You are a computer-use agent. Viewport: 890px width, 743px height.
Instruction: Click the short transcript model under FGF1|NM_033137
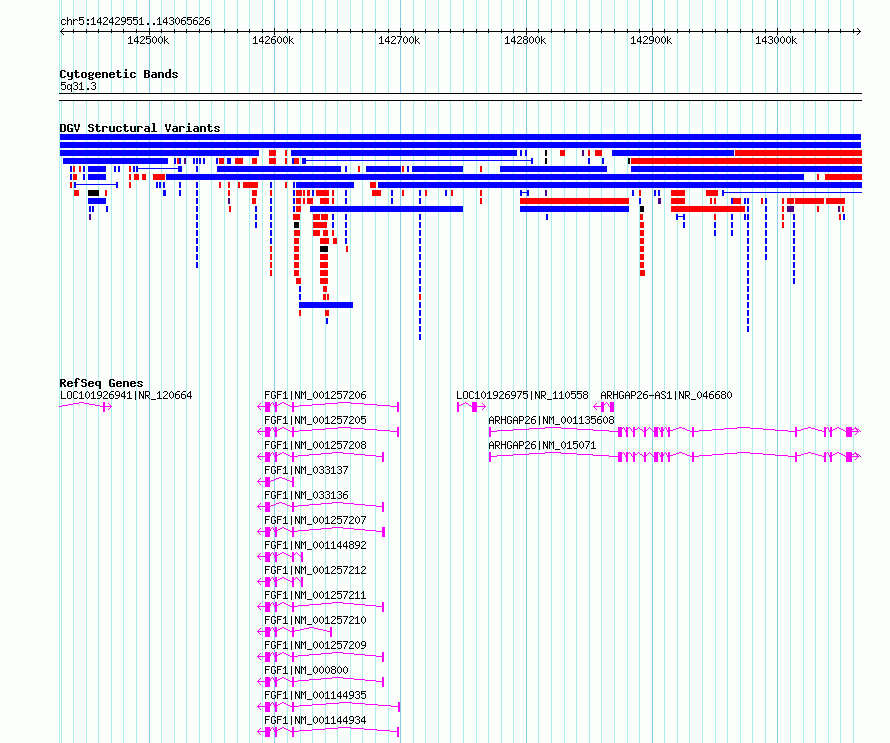point(276,481)
